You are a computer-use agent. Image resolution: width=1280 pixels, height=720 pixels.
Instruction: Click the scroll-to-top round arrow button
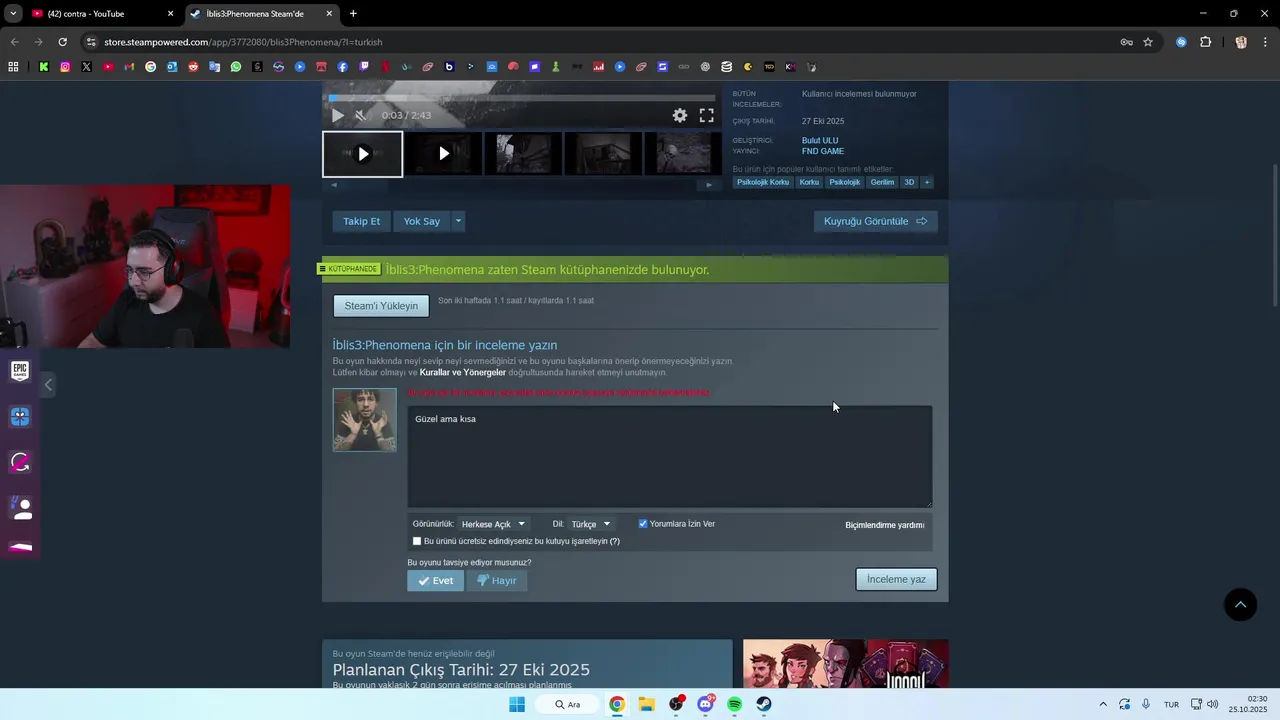pyautogui.click(x=1240, y=604)
